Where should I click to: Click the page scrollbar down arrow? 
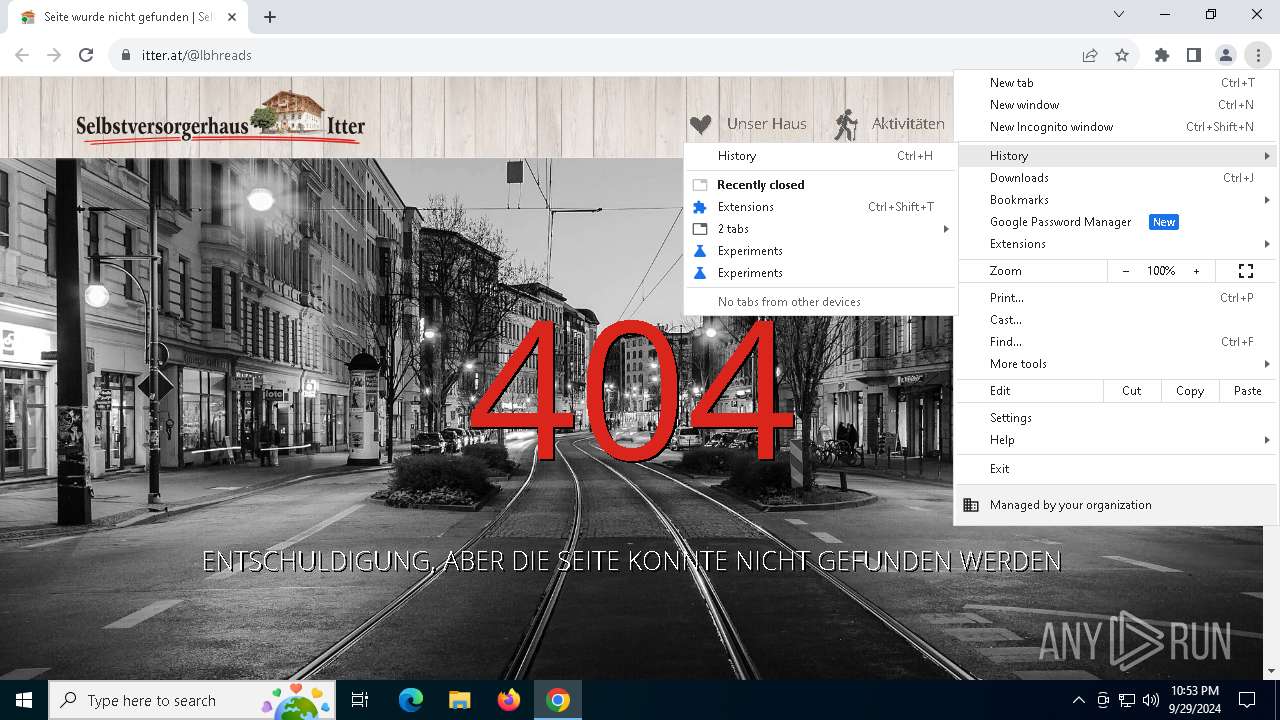(x=1271, y=671)
